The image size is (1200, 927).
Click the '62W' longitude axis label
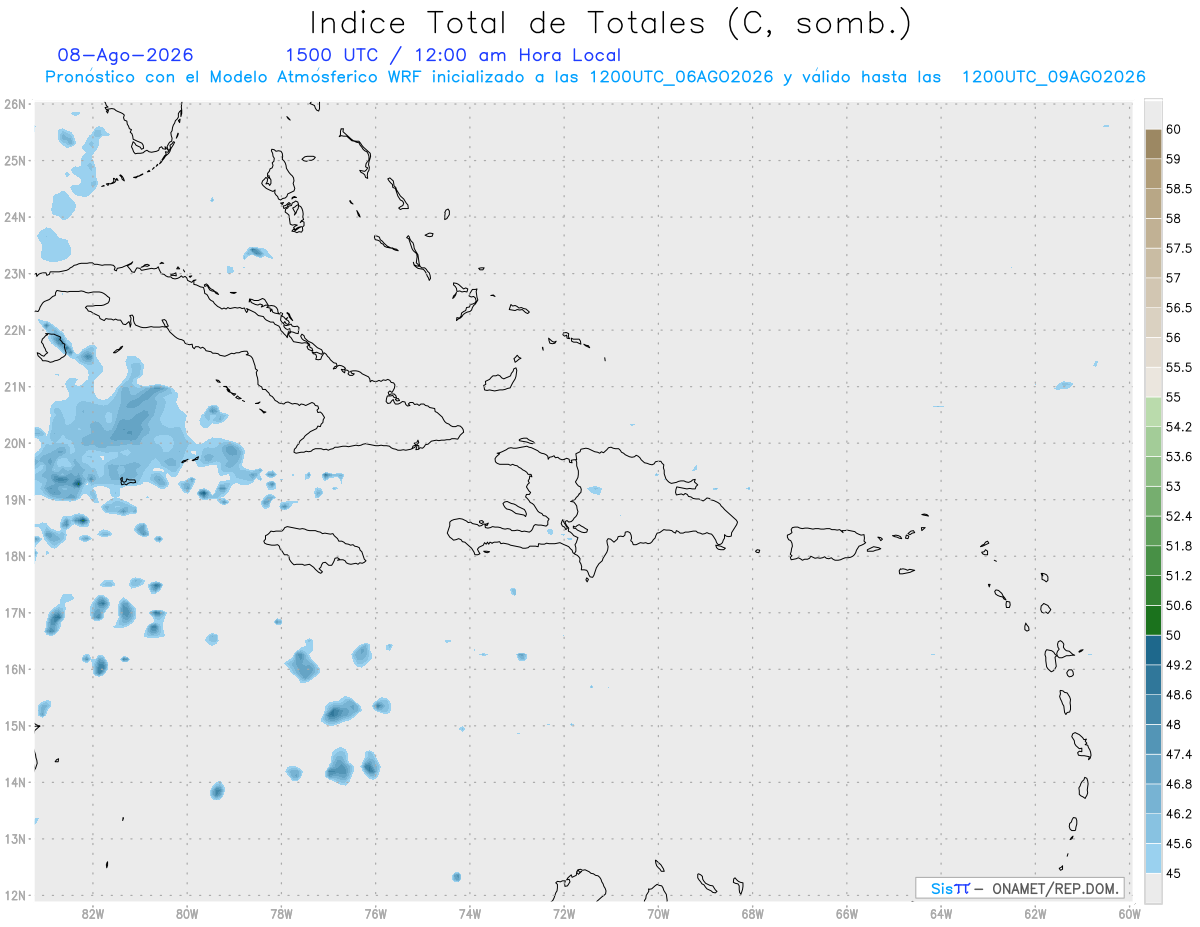(x=1035, y=913)
